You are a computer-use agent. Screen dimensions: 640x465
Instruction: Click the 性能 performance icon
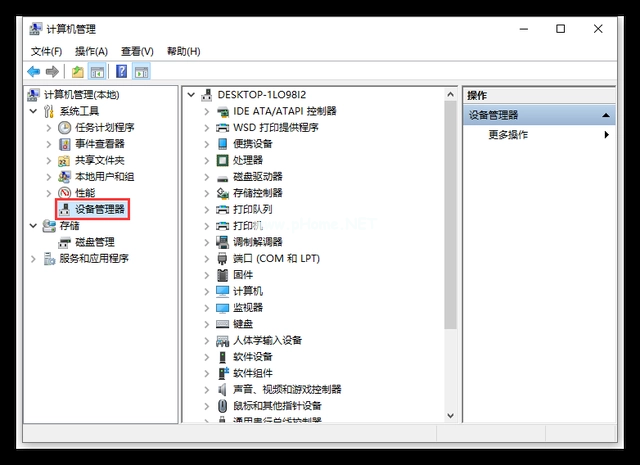65,193
